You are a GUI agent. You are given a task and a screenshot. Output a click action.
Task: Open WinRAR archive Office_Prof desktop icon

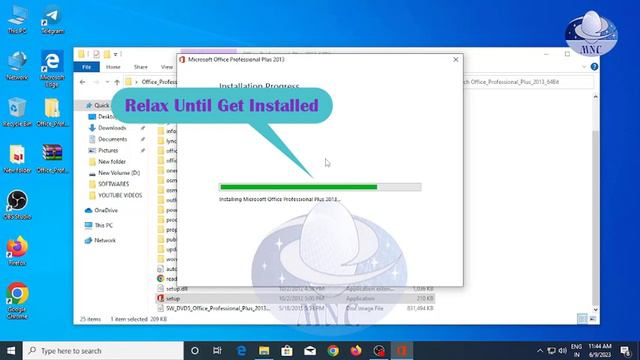tap(52, 158)
